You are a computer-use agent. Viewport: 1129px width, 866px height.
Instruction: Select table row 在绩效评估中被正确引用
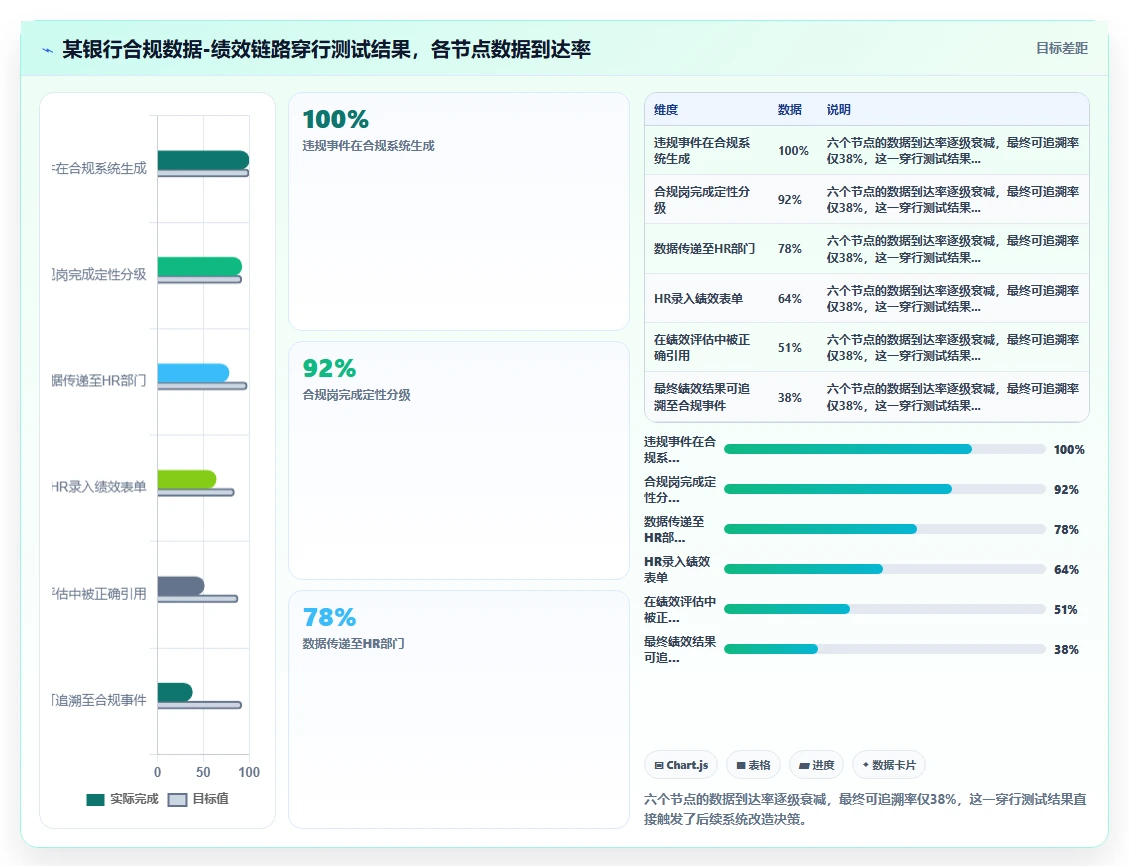click(867, 347)
